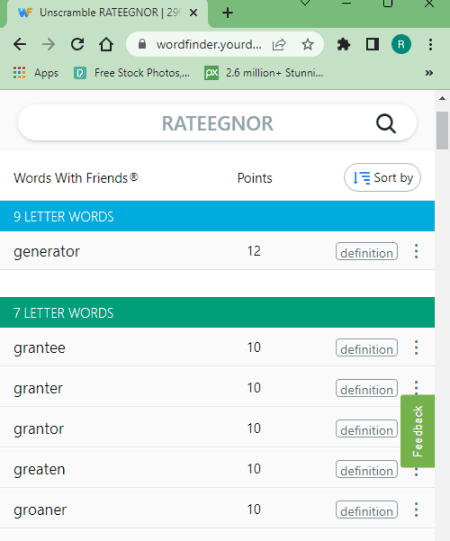450x541 pixels.
Task: View site security lock info
Action: 142,44
